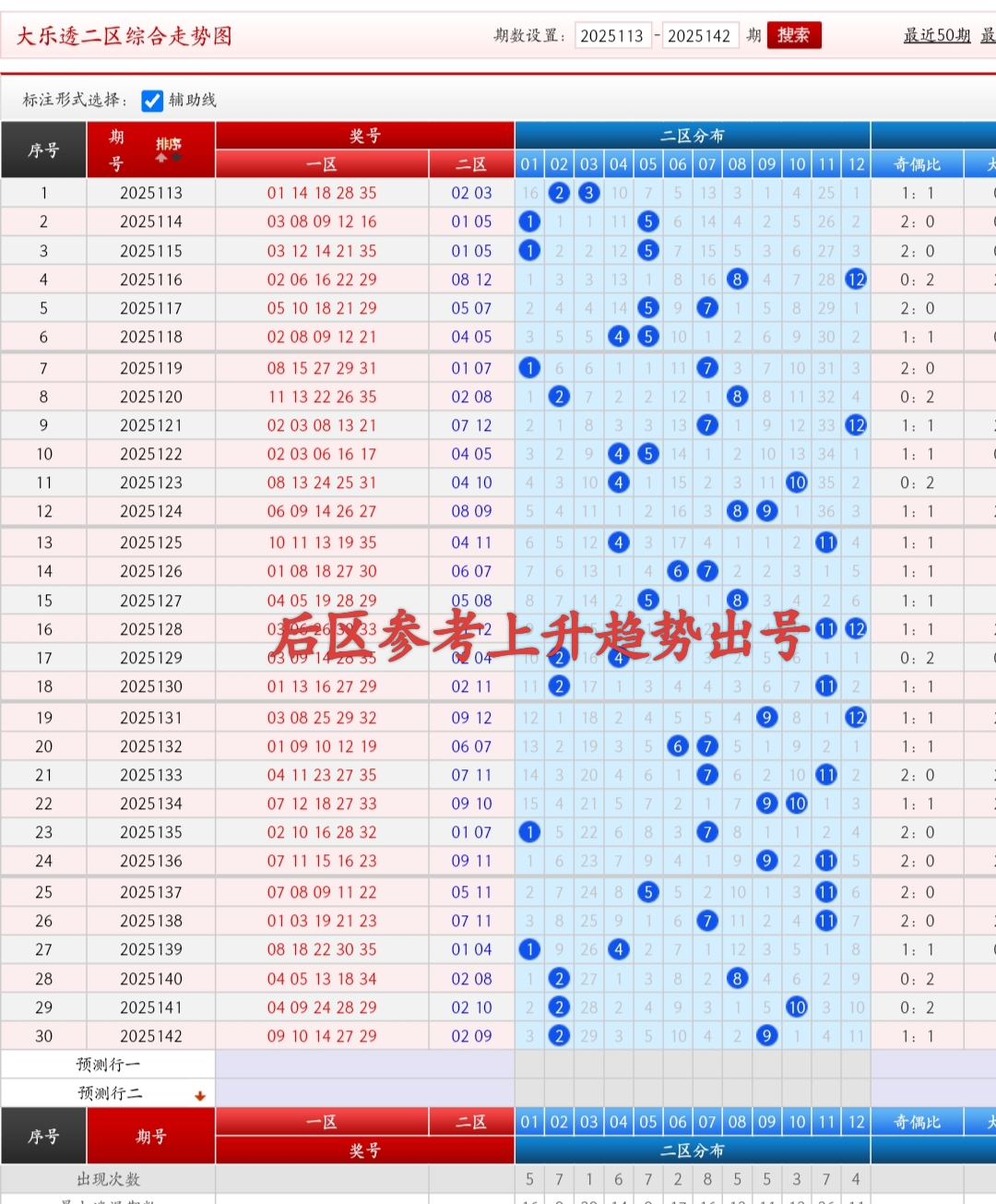
Task: Click the circled 07 ball in row 2025119
Action: point(707,367)
